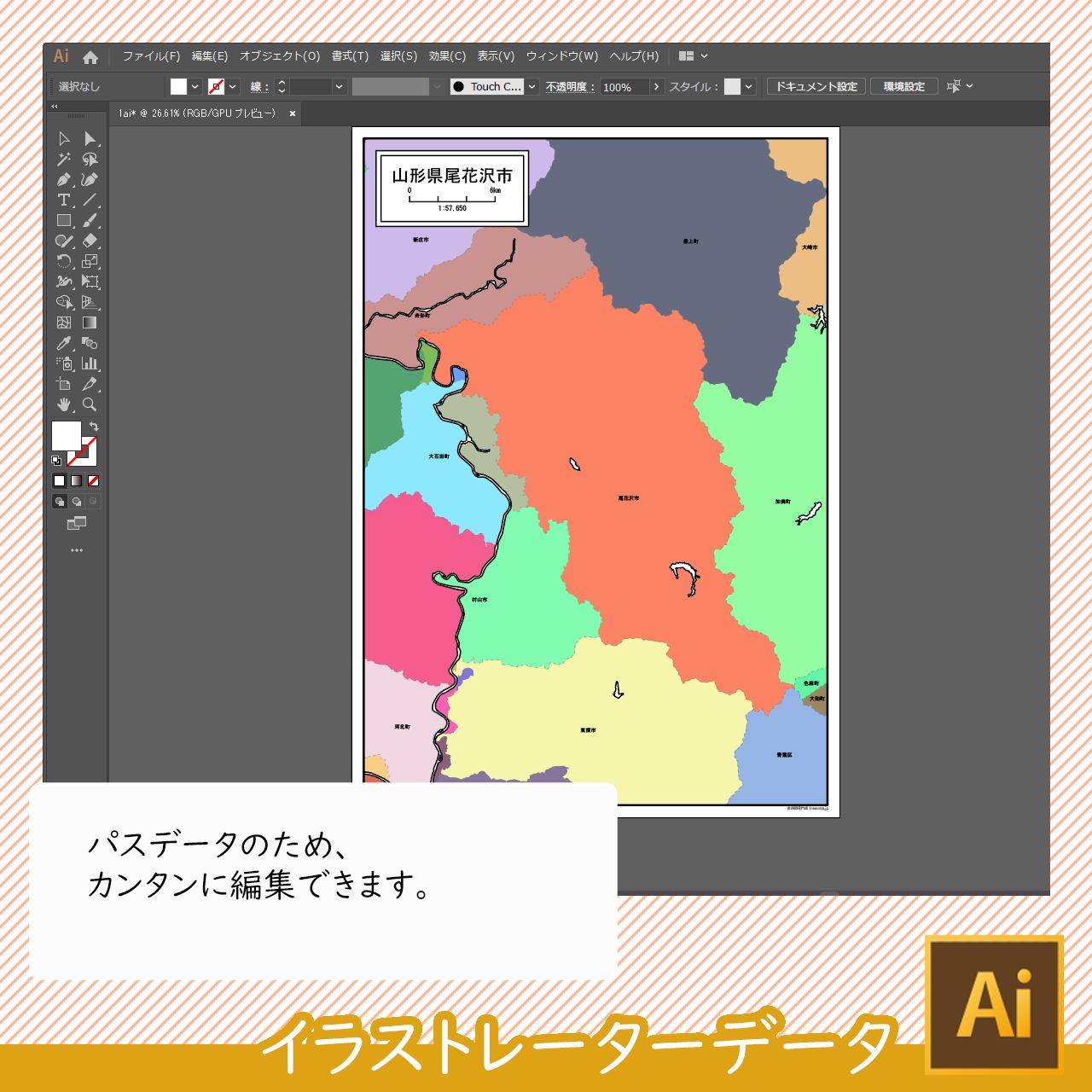The image size is (1092, 1092).
Task: Click the fill swatch in the control bar
Action: (x=178, y=87)
